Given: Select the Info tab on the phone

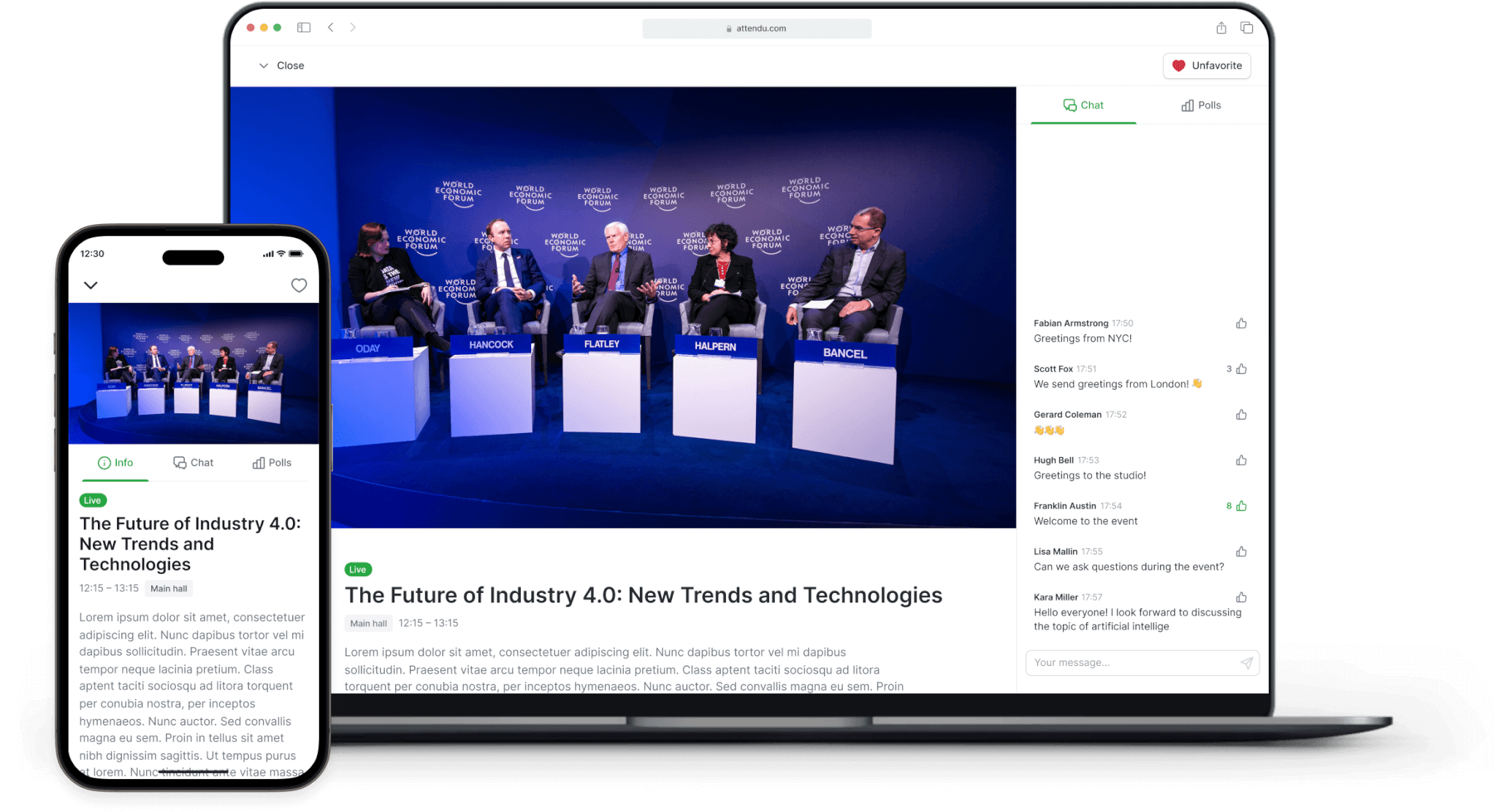Looking at the screenshot, I should (115, 463).
